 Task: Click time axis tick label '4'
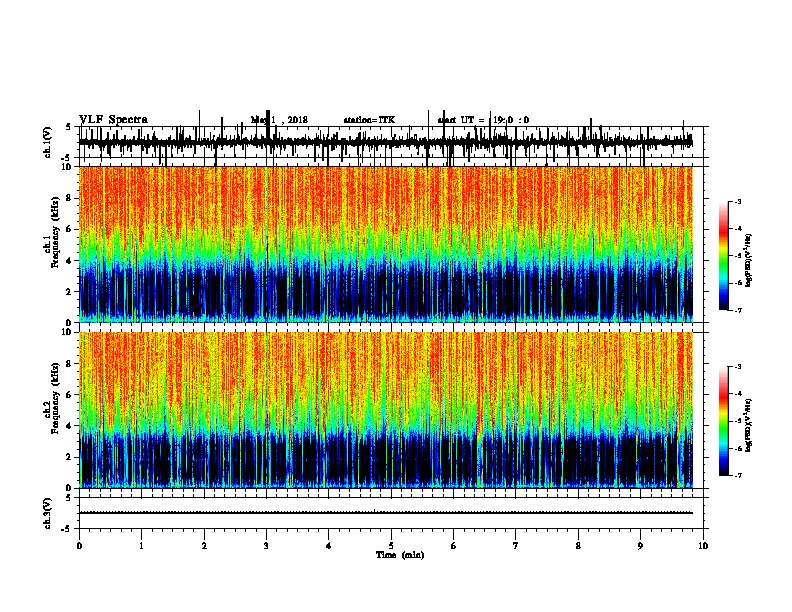(328, 546)
